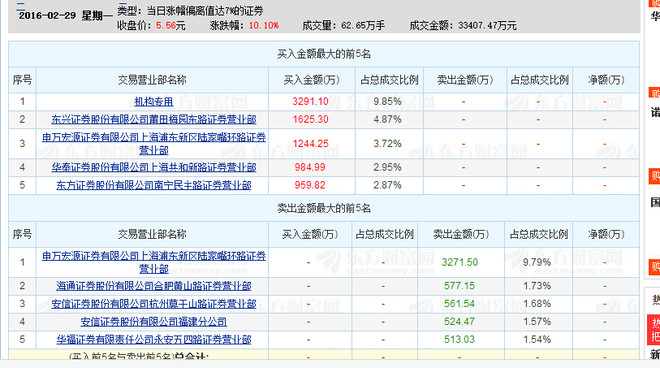The width and height of the screenshot is (660, 368).
Task: Click 安信证券福建分公司 link
Action: click(154, 322)
